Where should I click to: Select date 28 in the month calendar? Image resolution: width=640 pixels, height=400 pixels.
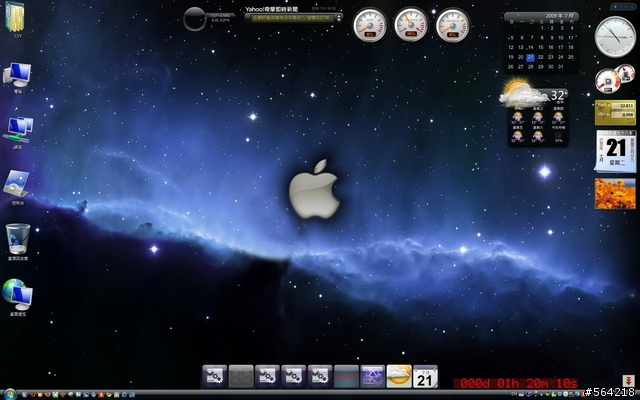[x=531, y=67]
